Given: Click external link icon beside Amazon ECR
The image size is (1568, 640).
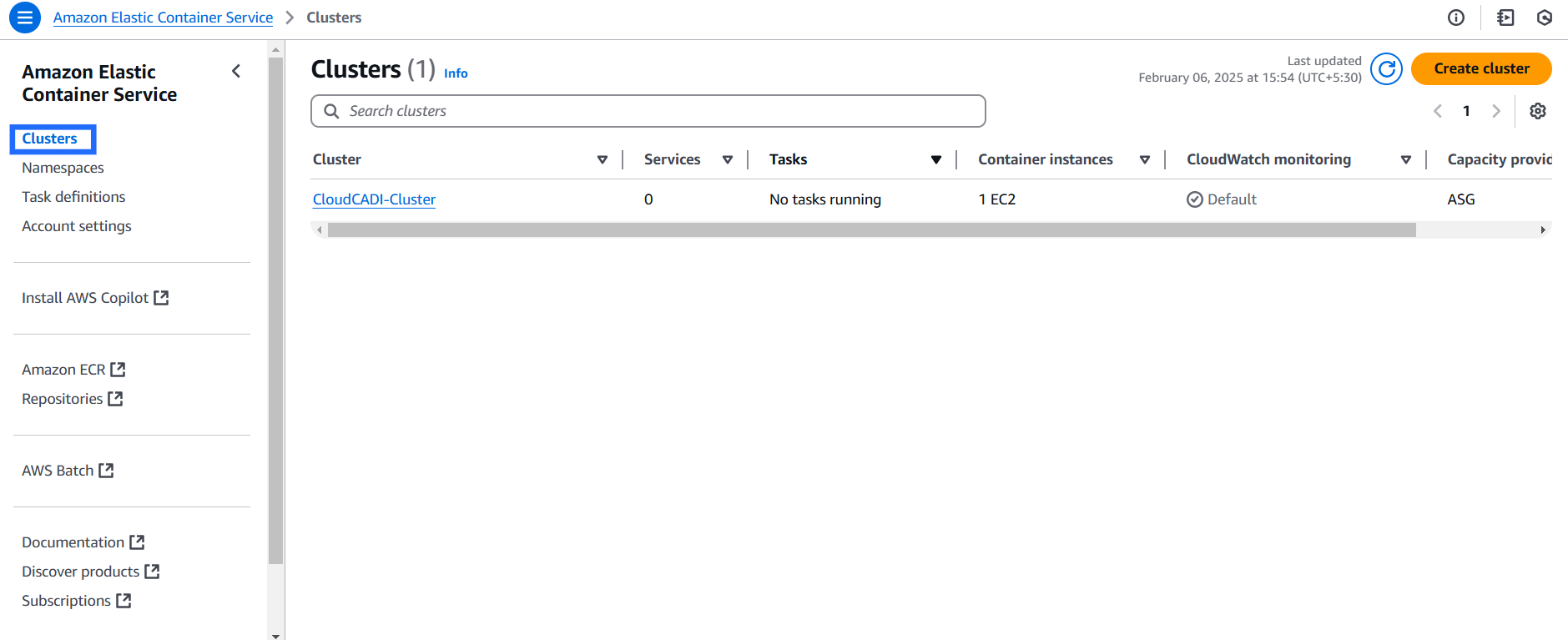Looking at the screenshot, I should pos(118,369).
